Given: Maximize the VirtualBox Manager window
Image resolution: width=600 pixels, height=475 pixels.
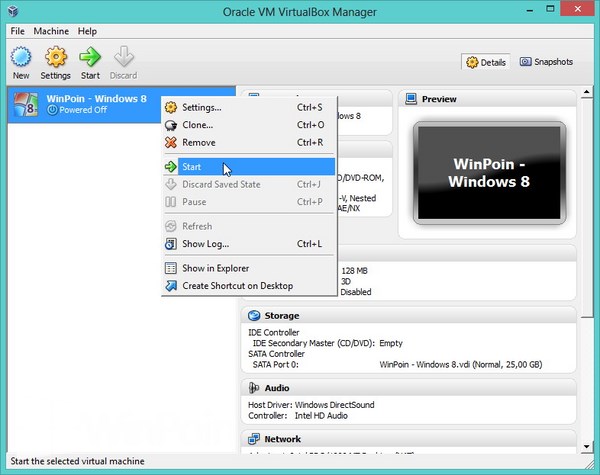Looking at the screenshot, I should click(x=550, y=9).
